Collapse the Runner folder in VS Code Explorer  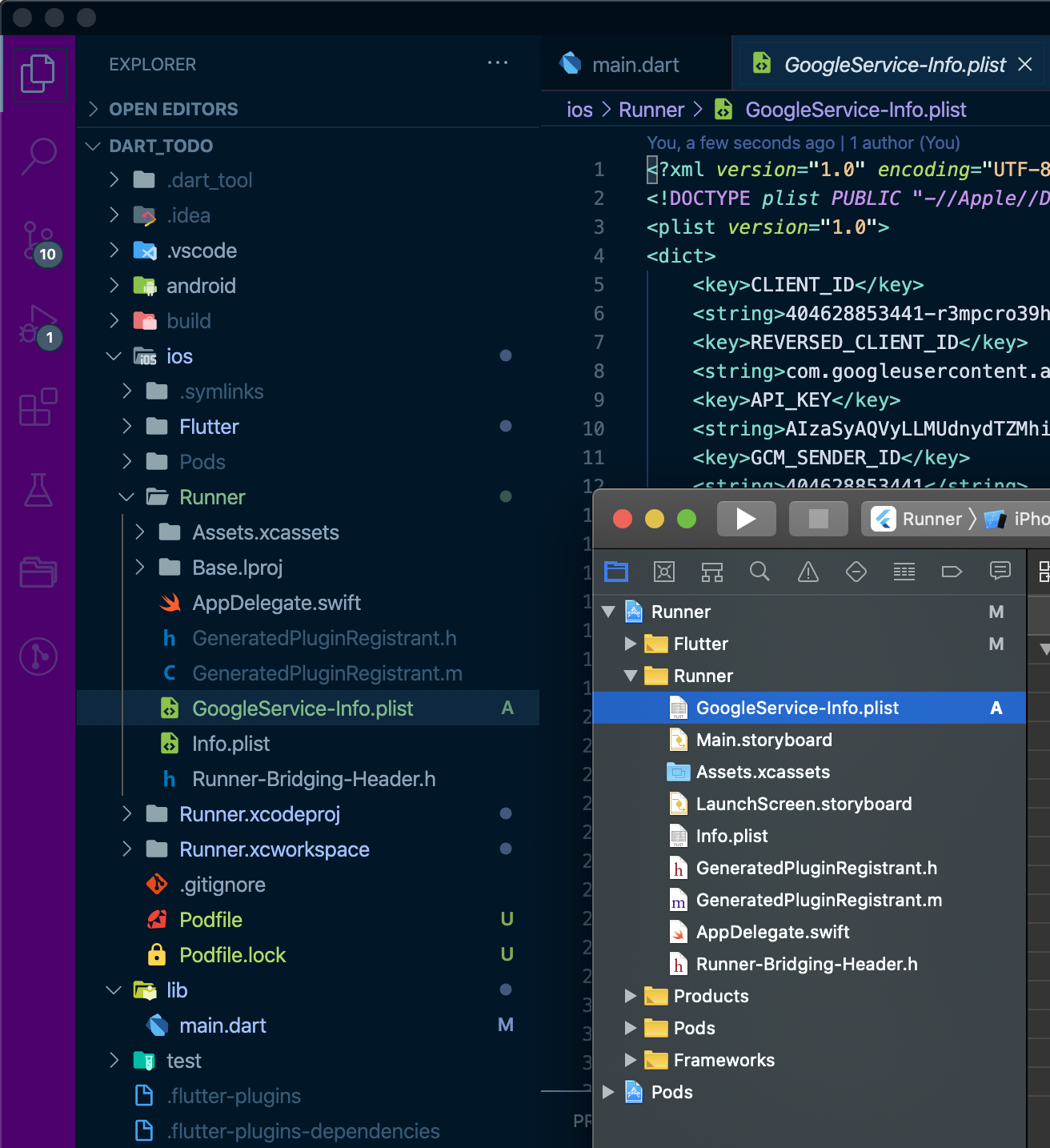click(308, 497)
